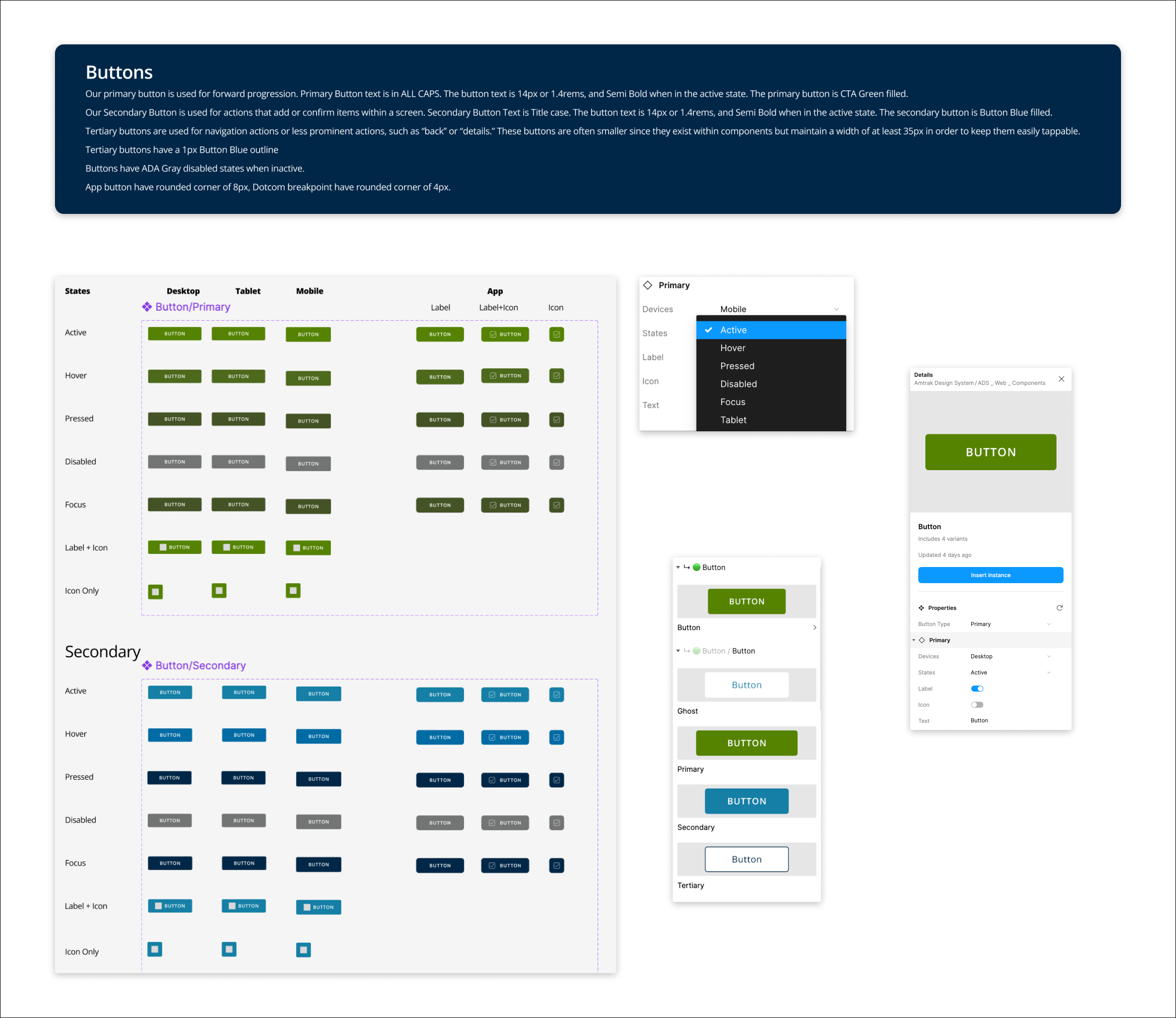1176x1018 pixels.
Task: Click the green Button status dot
Action: click(696, 567)
